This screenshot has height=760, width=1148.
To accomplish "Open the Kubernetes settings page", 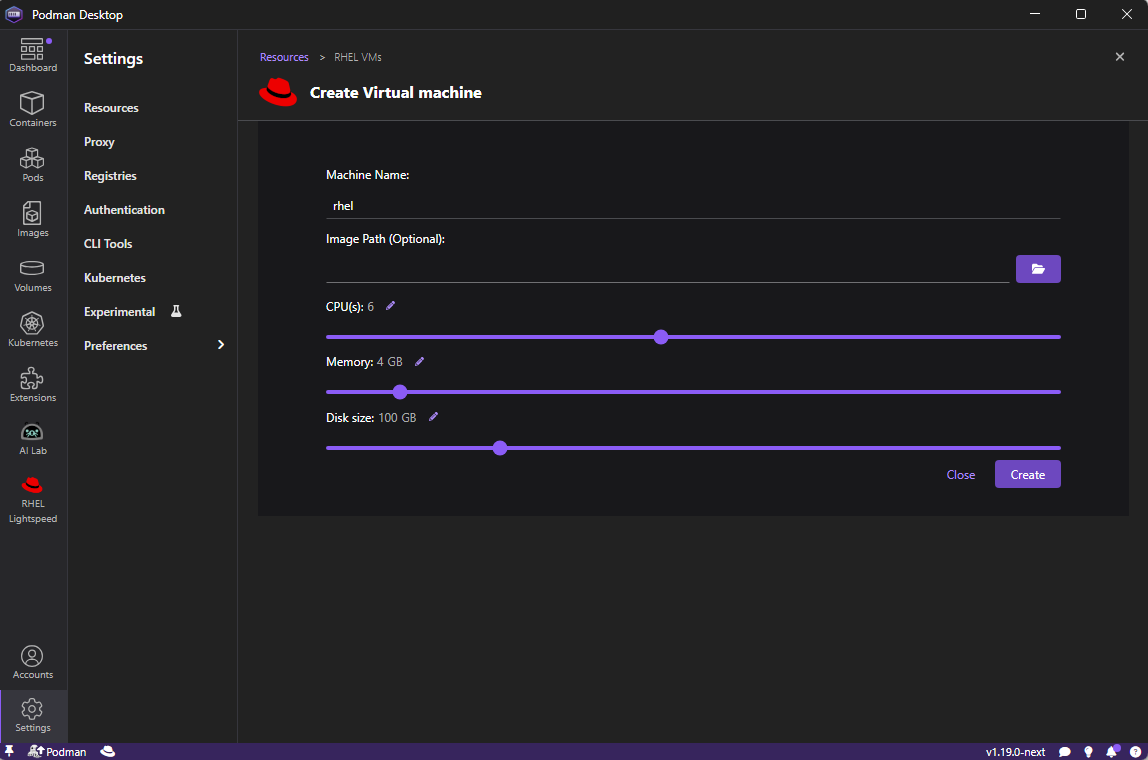I will [114, 278].
